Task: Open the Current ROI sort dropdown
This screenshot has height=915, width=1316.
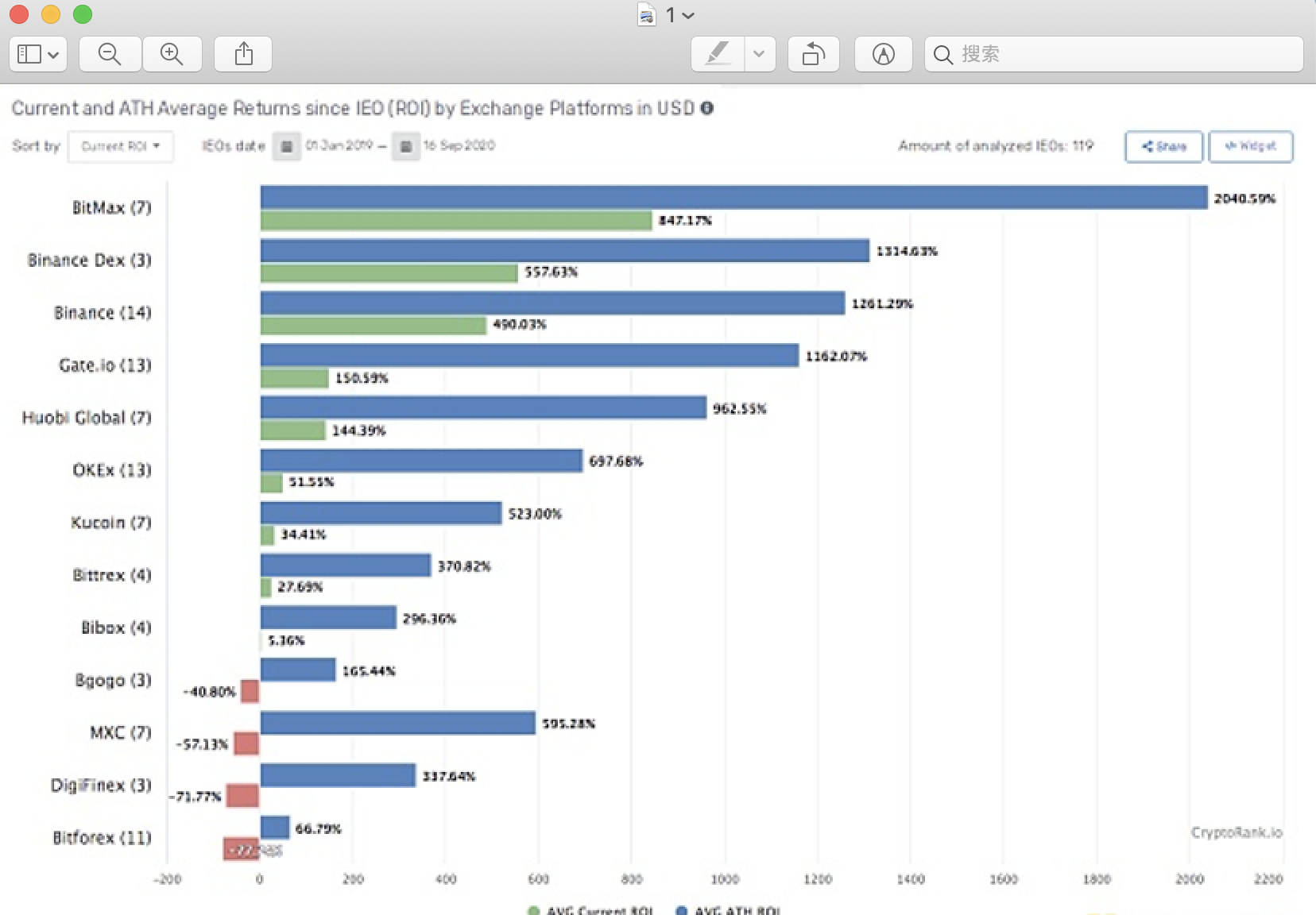Action: click(121, 146)
